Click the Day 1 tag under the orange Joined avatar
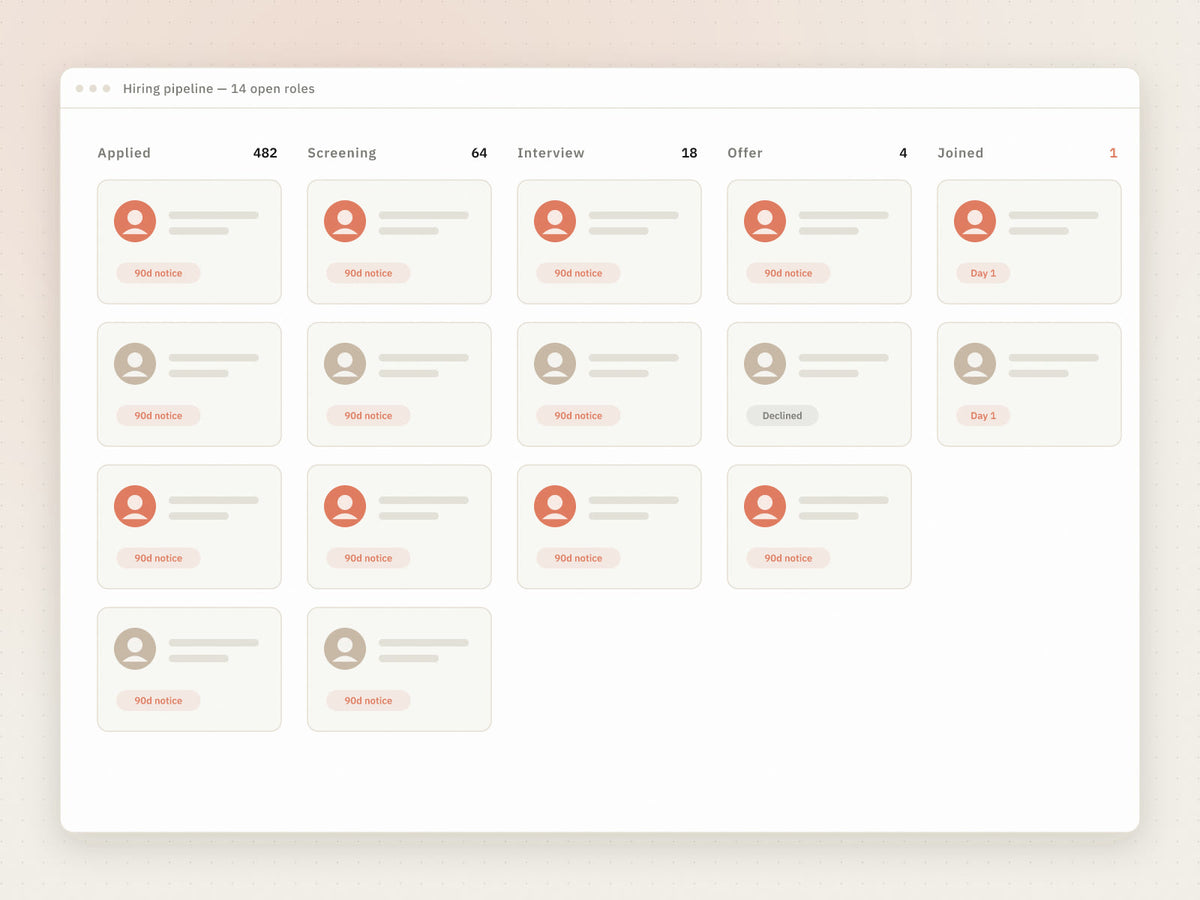Screen dimensions: 1200x900 [x=983, y=273]
